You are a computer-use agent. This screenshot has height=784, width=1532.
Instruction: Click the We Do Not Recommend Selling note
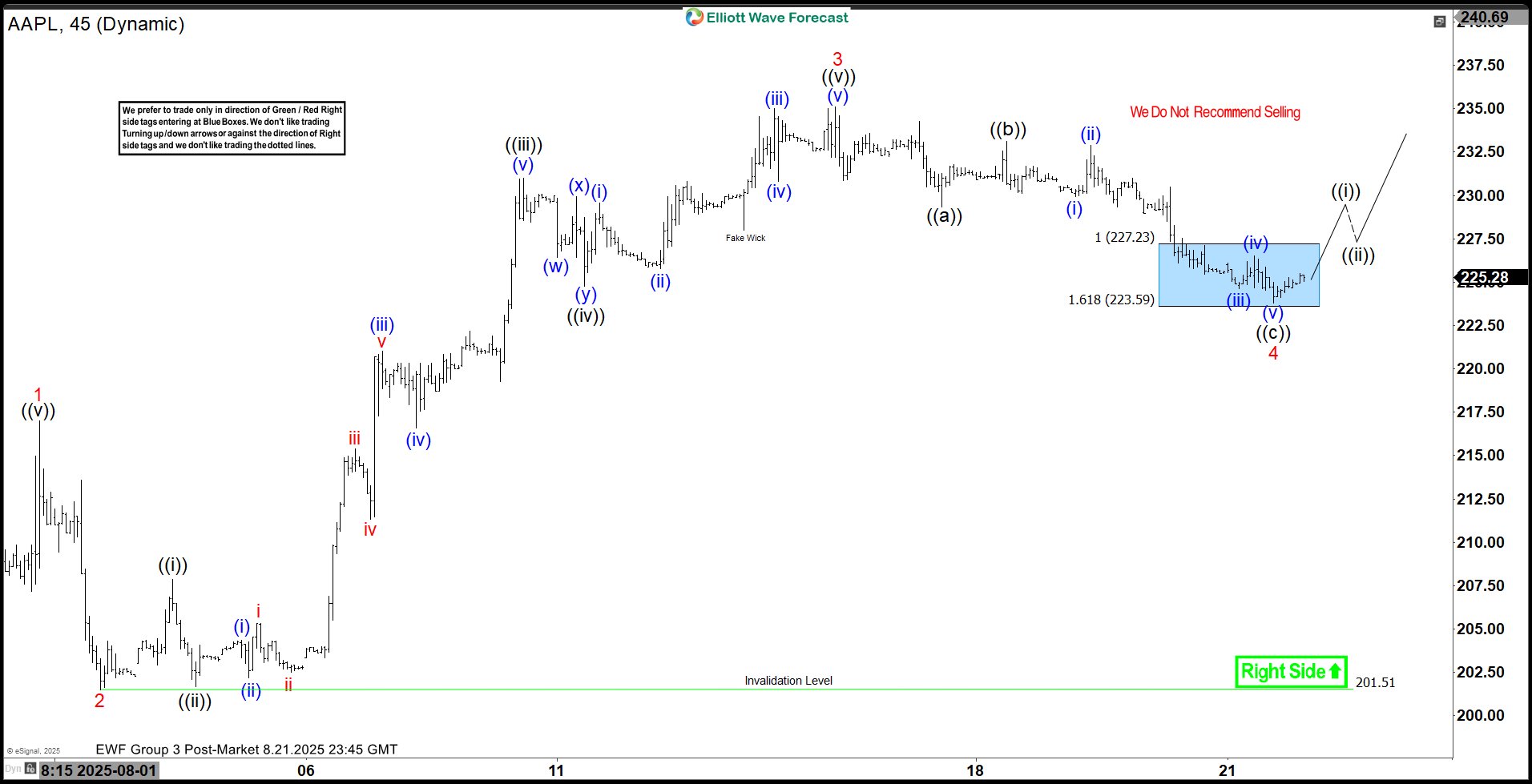pyautogui.click(x=1215, y=112)
